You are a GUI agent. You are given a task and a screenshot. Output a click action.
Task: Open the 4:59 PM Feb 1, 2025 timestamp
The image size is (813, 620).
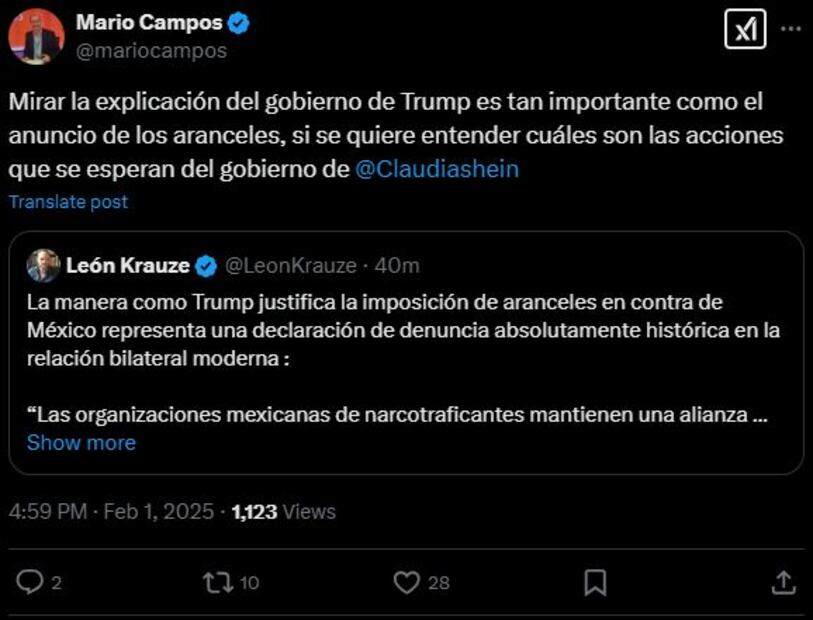click(x=110, y=511)
